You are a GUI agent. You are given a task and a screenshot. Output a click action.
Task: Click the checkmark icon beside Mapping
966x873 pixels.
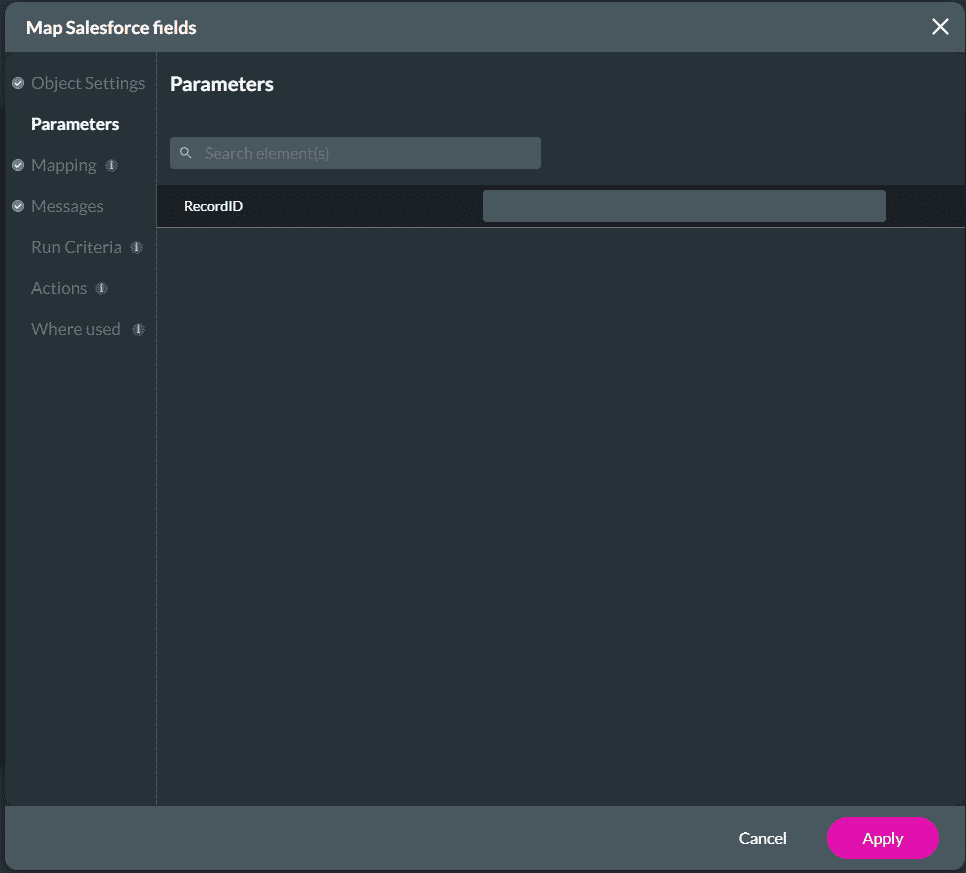coord(18,165)
